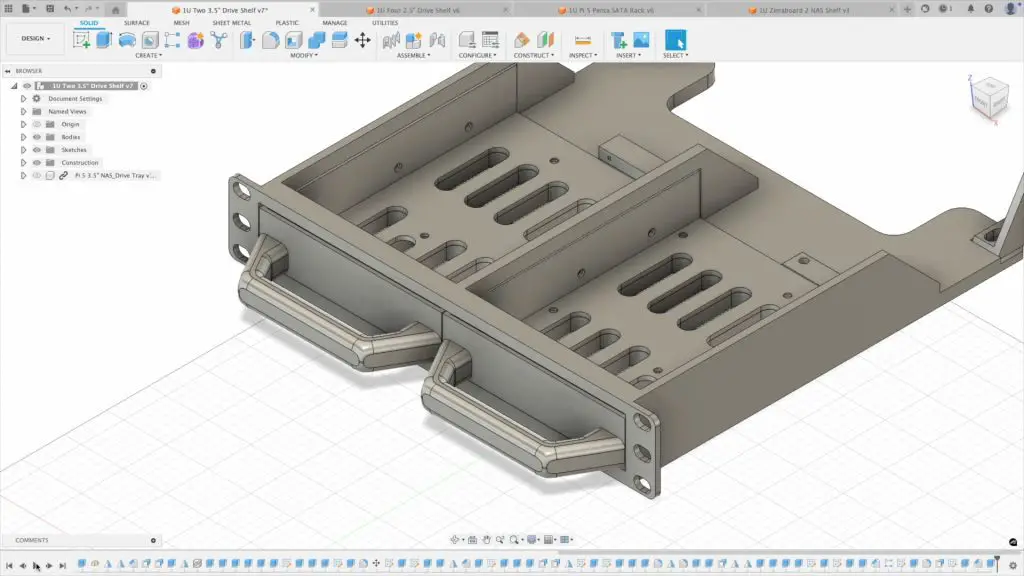Open the DESIGN workspace dropdown
This screenshot has height=576, width=1024.
tap(34, 38)
